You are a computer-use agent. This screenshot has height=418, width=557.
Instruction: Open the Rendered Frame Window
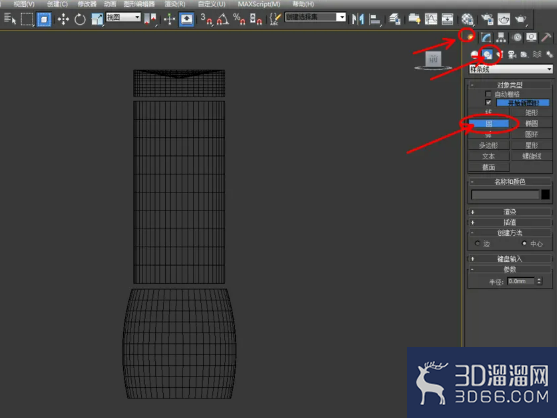pos(504,19)
